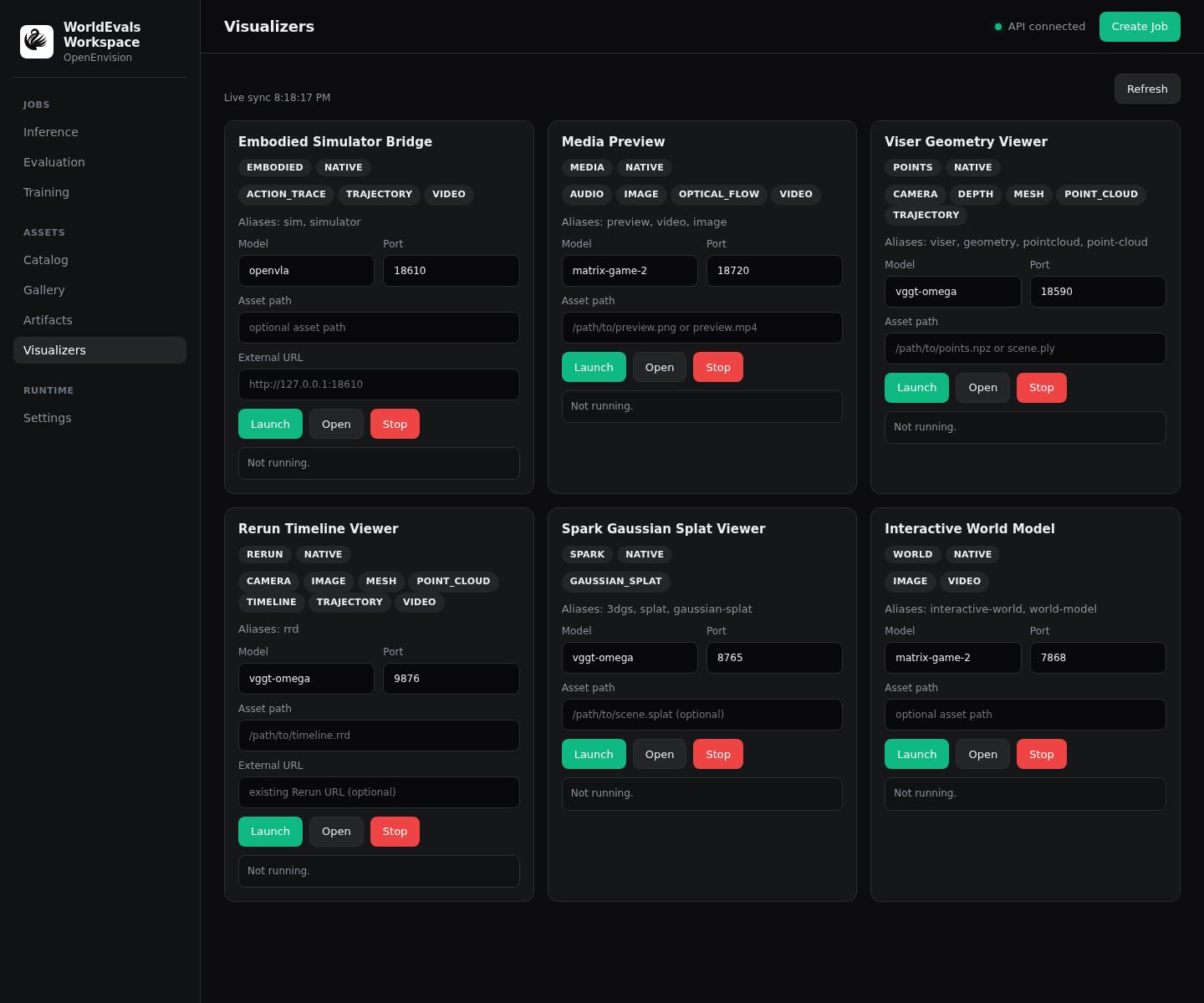
Task: Click the WORLD tag badge
Action: point(912,555)
